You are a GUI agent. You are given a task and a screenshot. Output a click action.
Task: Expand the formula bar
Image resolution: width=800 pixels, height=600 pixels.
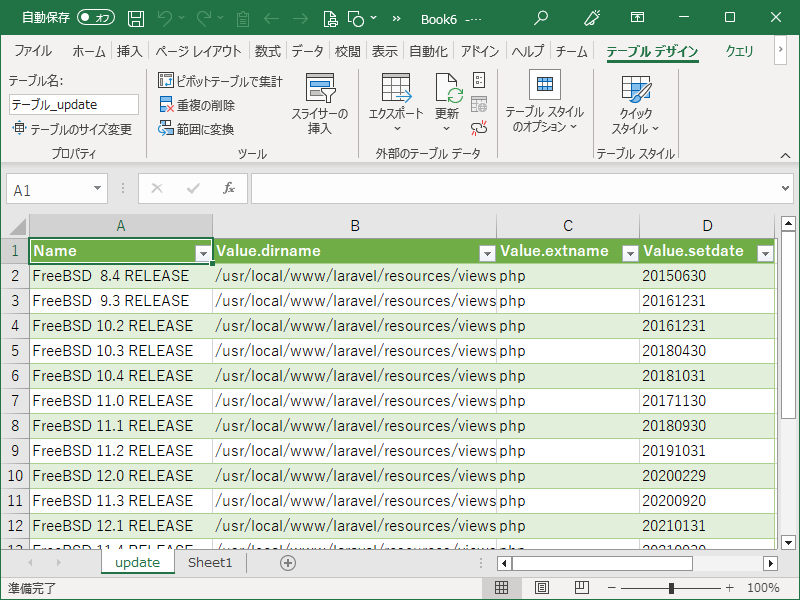(x=785, y=188)
